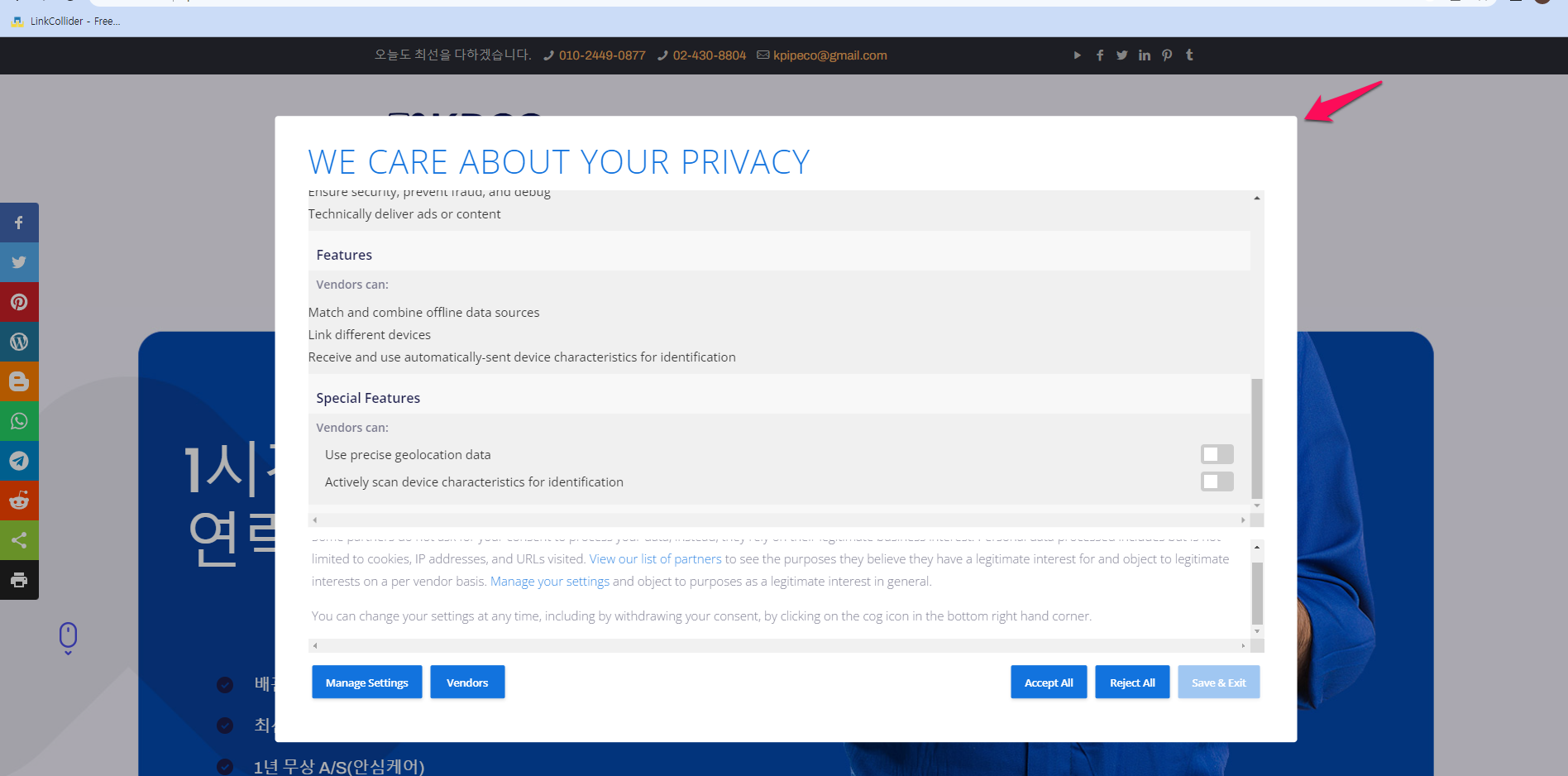Open Pinterest sharing from the sidebar
This screenshot has height=776, width=1568.
(19, 301)
